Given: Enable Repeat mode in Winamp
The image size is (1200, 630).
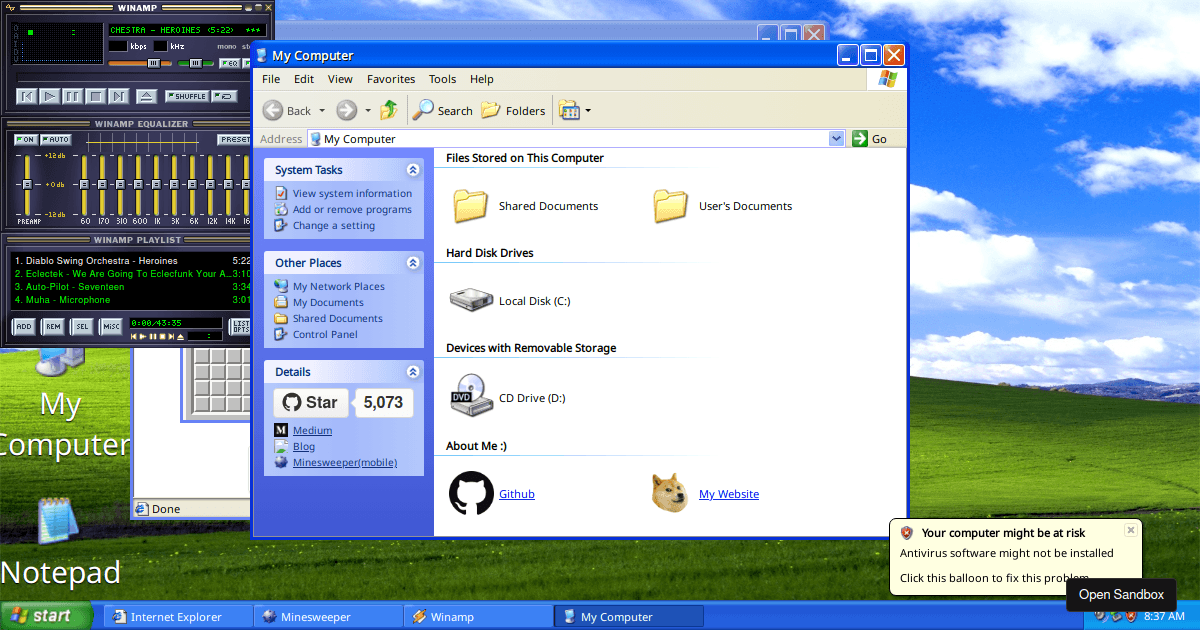Looking at the screenshot, I should (x=223, y=96).
